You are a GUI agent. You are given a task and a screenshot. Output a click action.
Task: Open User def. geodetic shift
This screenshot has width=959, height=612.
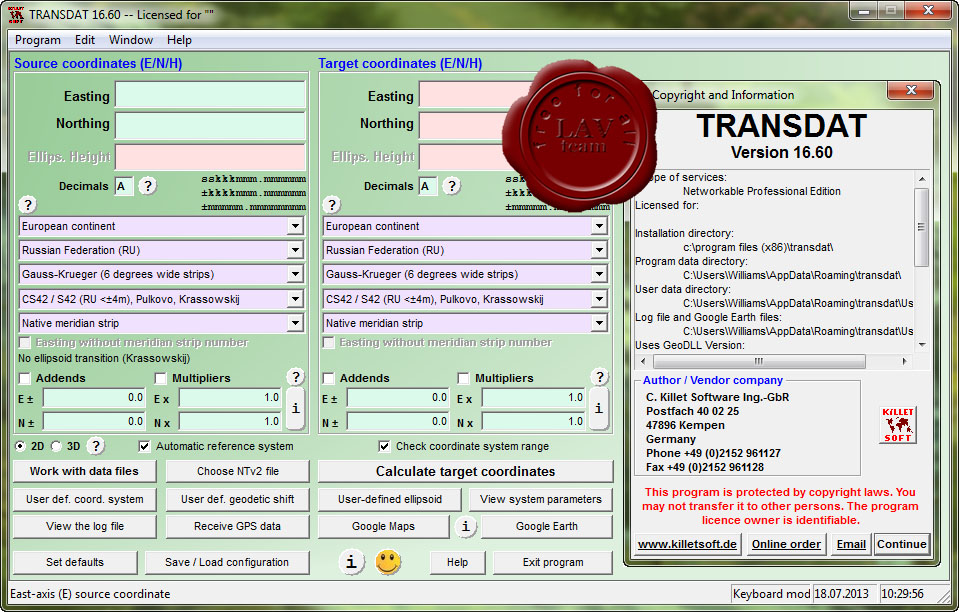pos(238,499)
